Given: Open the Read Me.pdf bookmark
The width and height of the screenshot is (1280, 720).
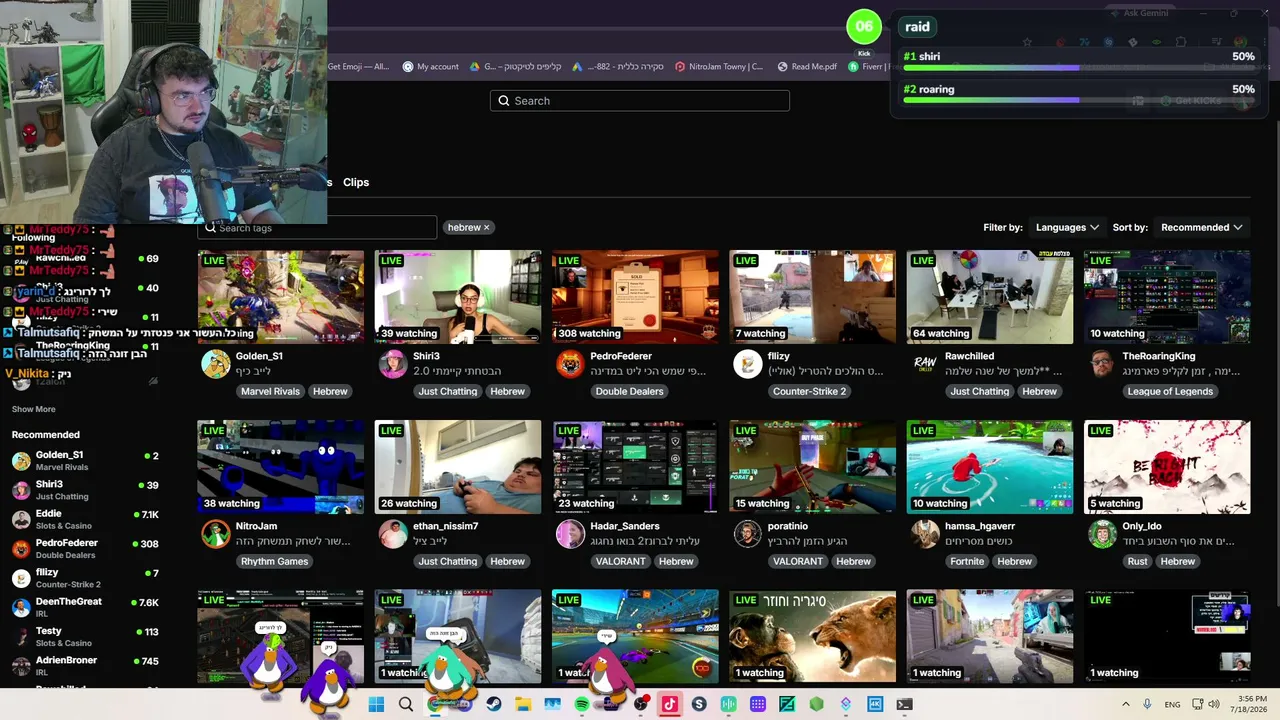Looking at the screenshot, I should 807,67.
